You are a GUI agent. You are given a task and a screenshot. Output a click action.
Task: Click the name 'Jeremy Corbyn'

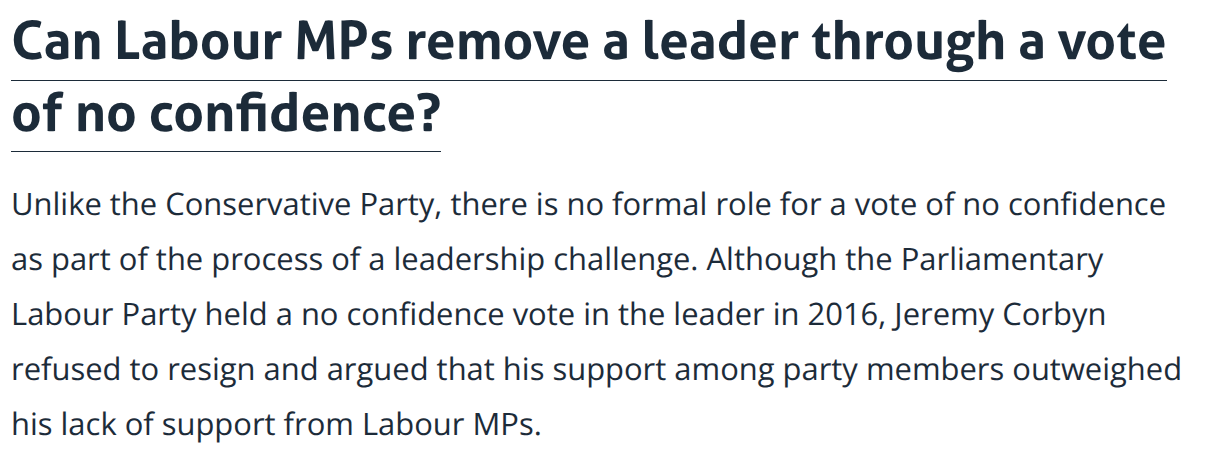click(x=995, y=315)
